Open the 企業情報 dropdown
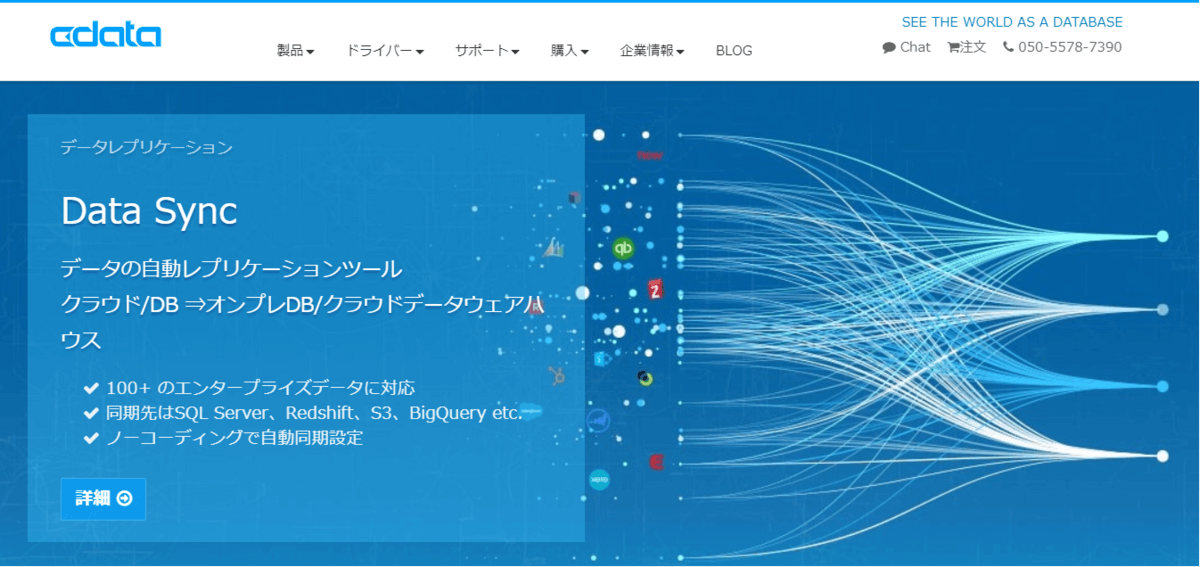 [x=652, y=50]
